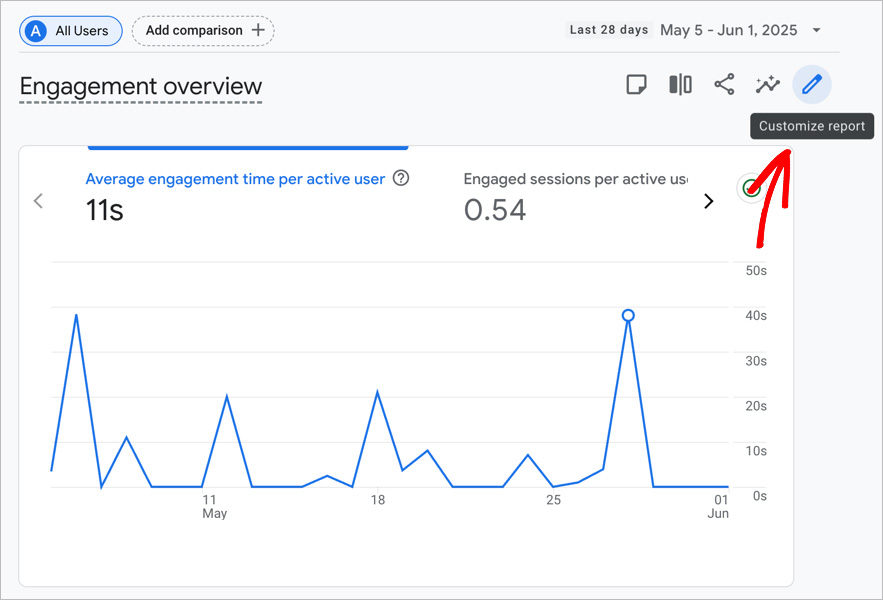
Task: Click the May 5 - Jun 1, 2025 date range
Action: [729, 30]
